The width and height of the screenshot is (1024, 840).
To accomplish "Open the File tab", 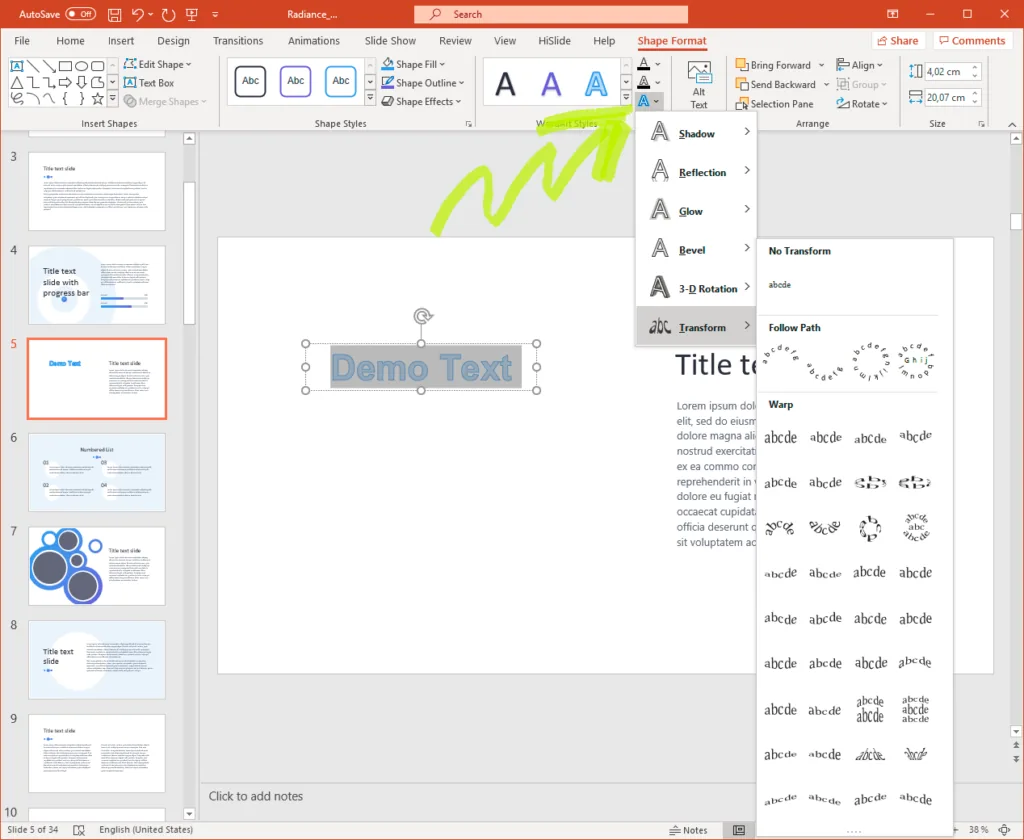I will [x=22, y=40].
